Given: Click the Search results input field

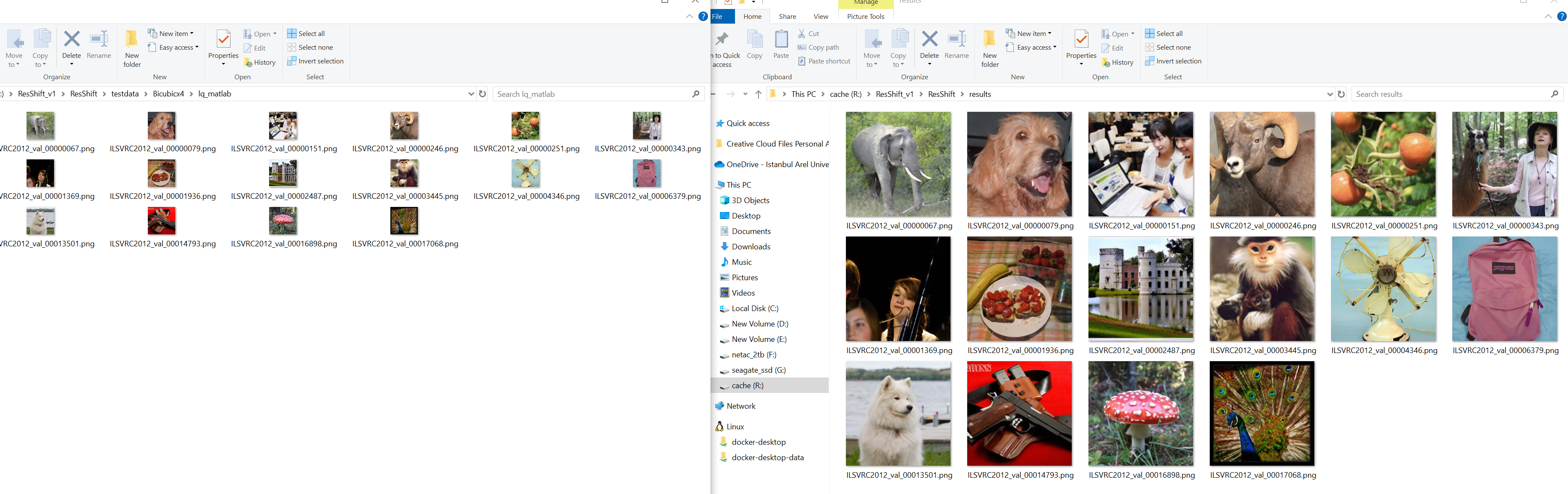Looking at the screenshot, I should 1449,94.
